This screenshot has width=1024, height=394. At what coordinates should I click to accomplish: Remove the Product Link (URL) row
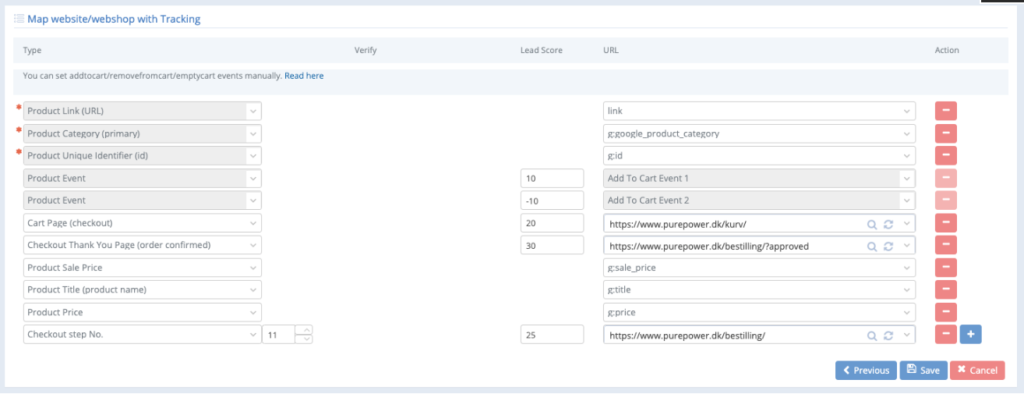946,110
